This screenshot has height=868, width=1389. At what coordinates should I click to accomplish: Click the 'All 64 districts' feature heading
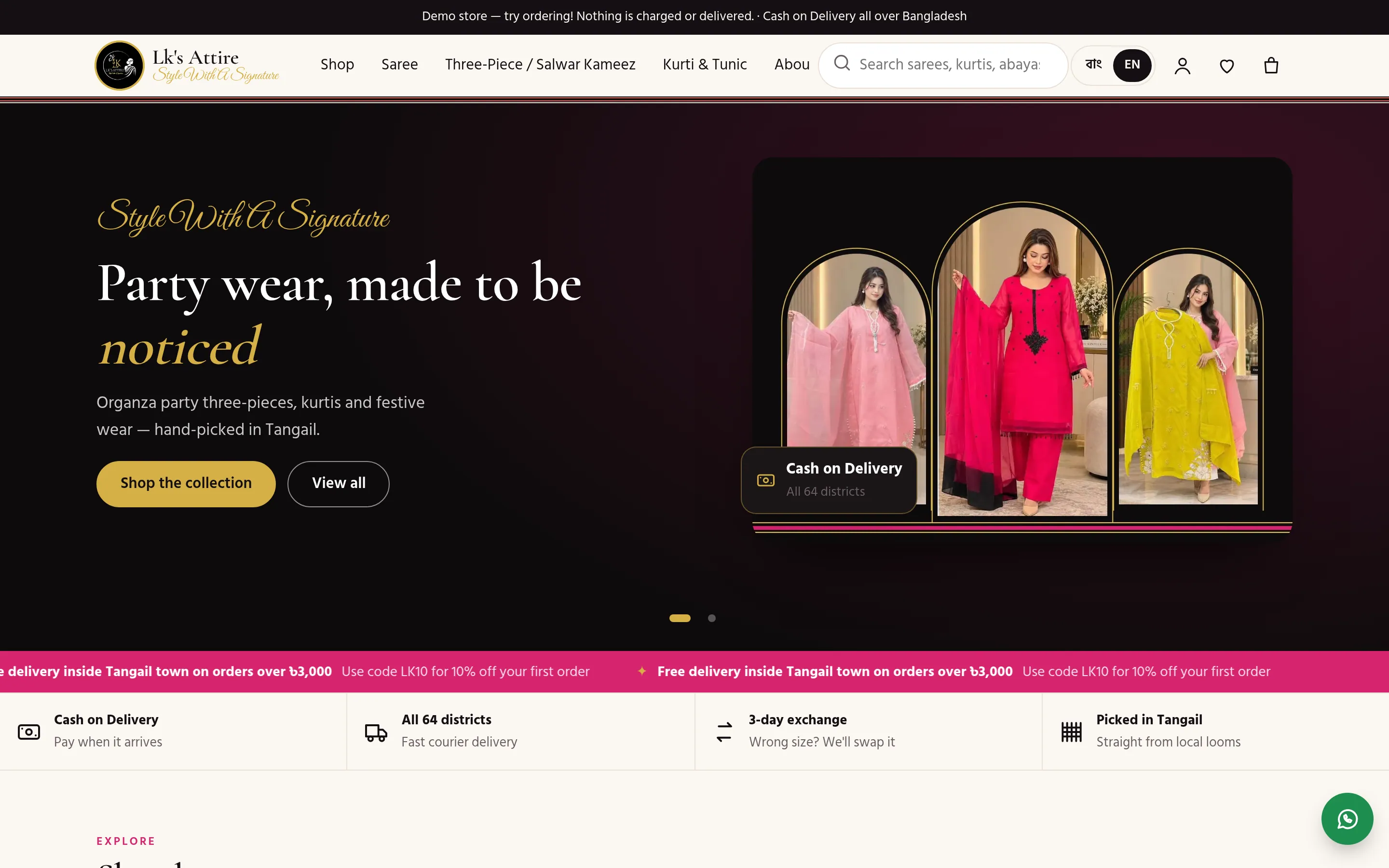point(447,719)
